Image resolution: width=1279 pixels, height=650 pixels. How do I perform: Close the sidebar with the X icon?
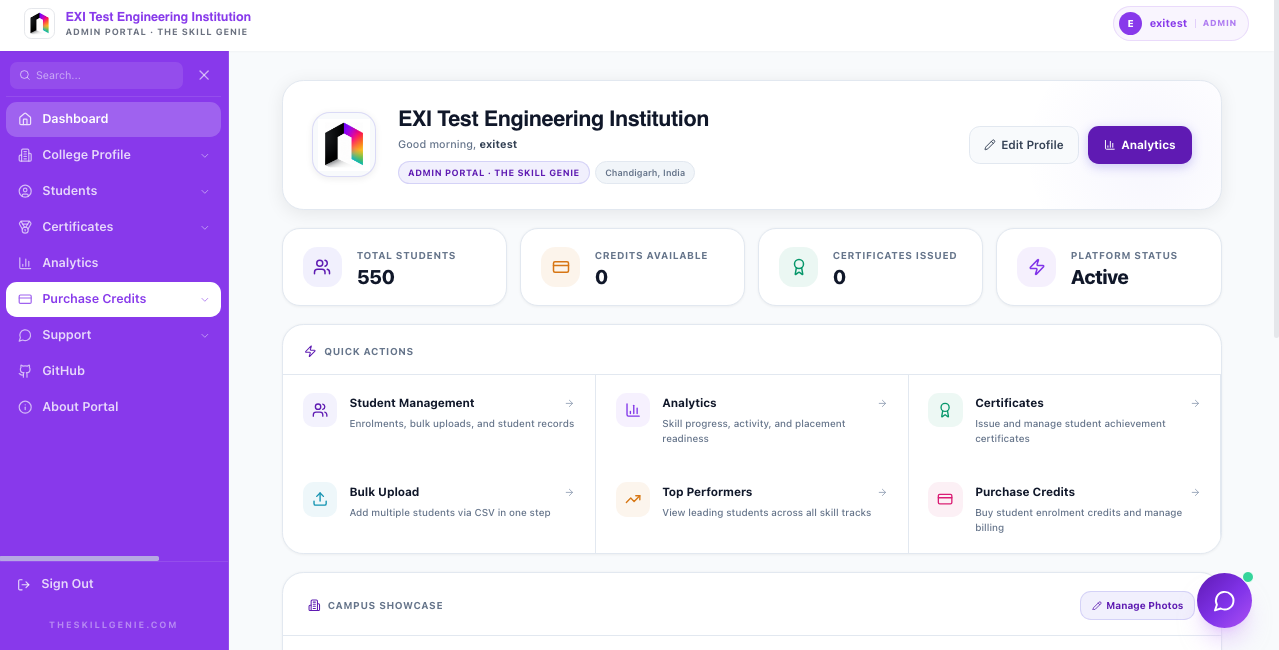(x=204, y=75)
